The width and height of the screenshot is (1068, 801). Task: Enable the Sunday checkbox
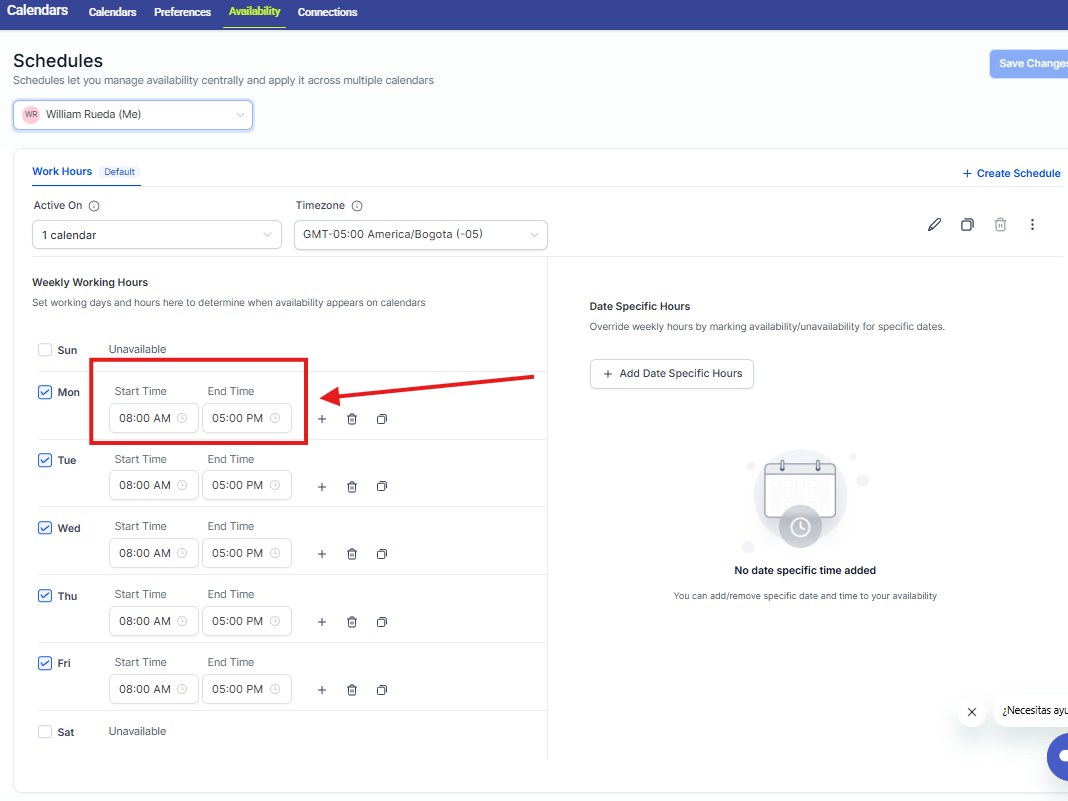(45, 350)
